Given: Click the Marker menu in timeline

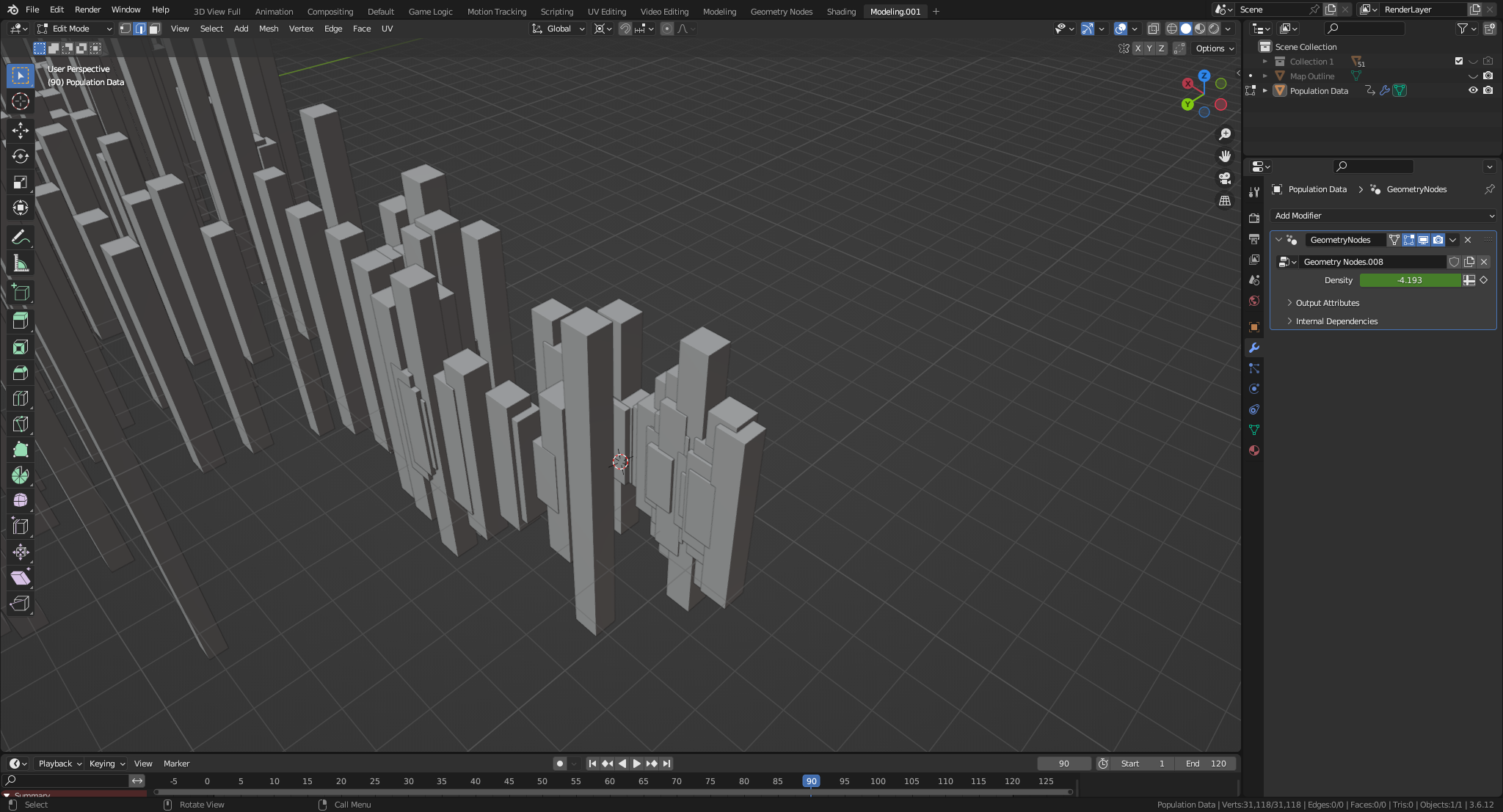Looking at the screenshot, I should [x=176, y=764].
